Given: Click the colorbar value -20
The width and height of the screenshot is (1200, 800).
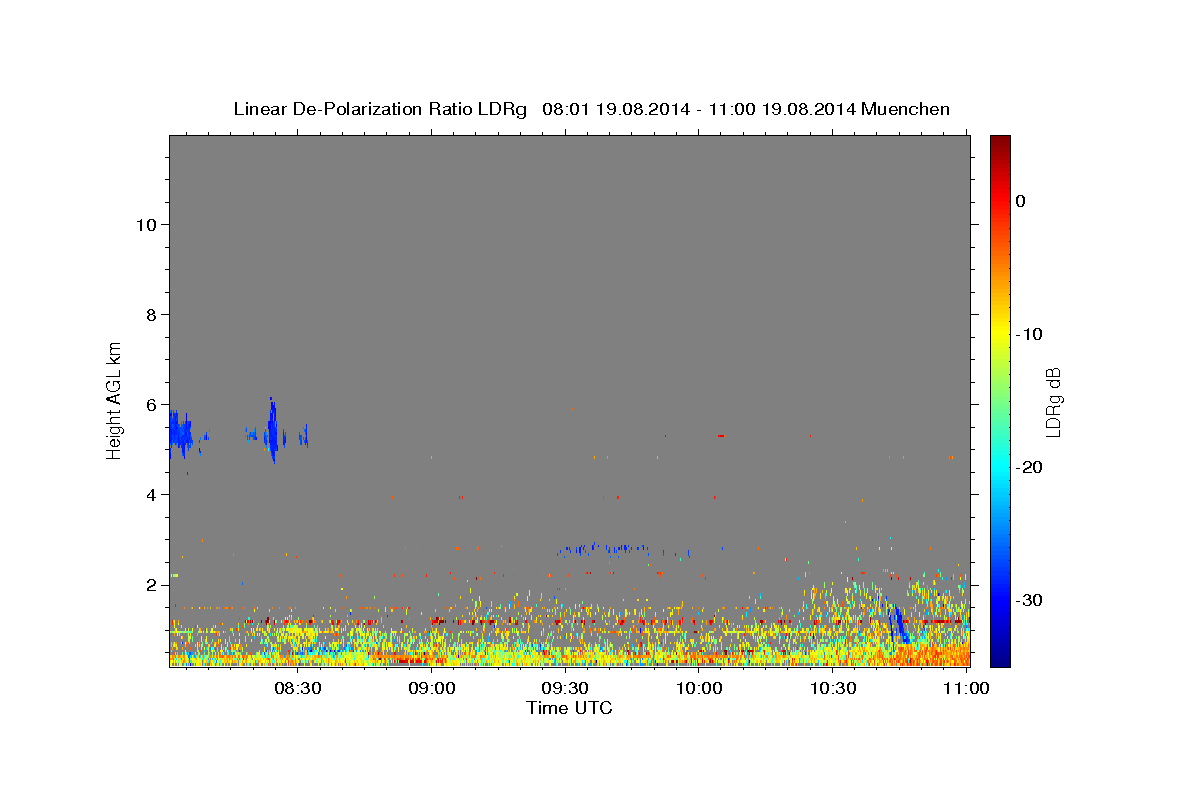Looking at the screenshot, I should point(1029,467).
